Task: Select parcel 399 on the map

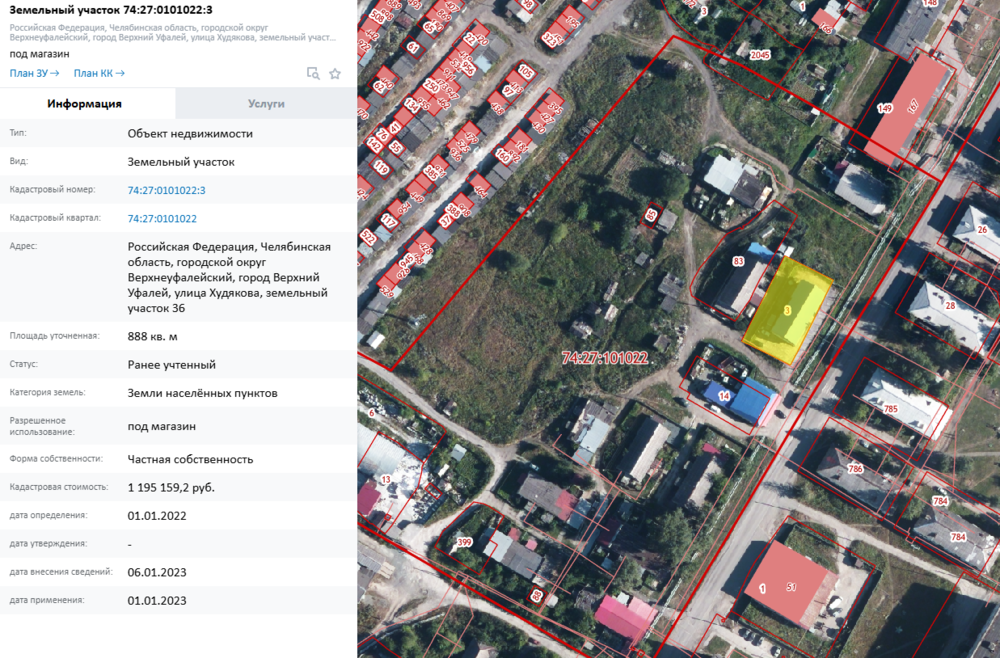Action: click(x=464, y=542)
